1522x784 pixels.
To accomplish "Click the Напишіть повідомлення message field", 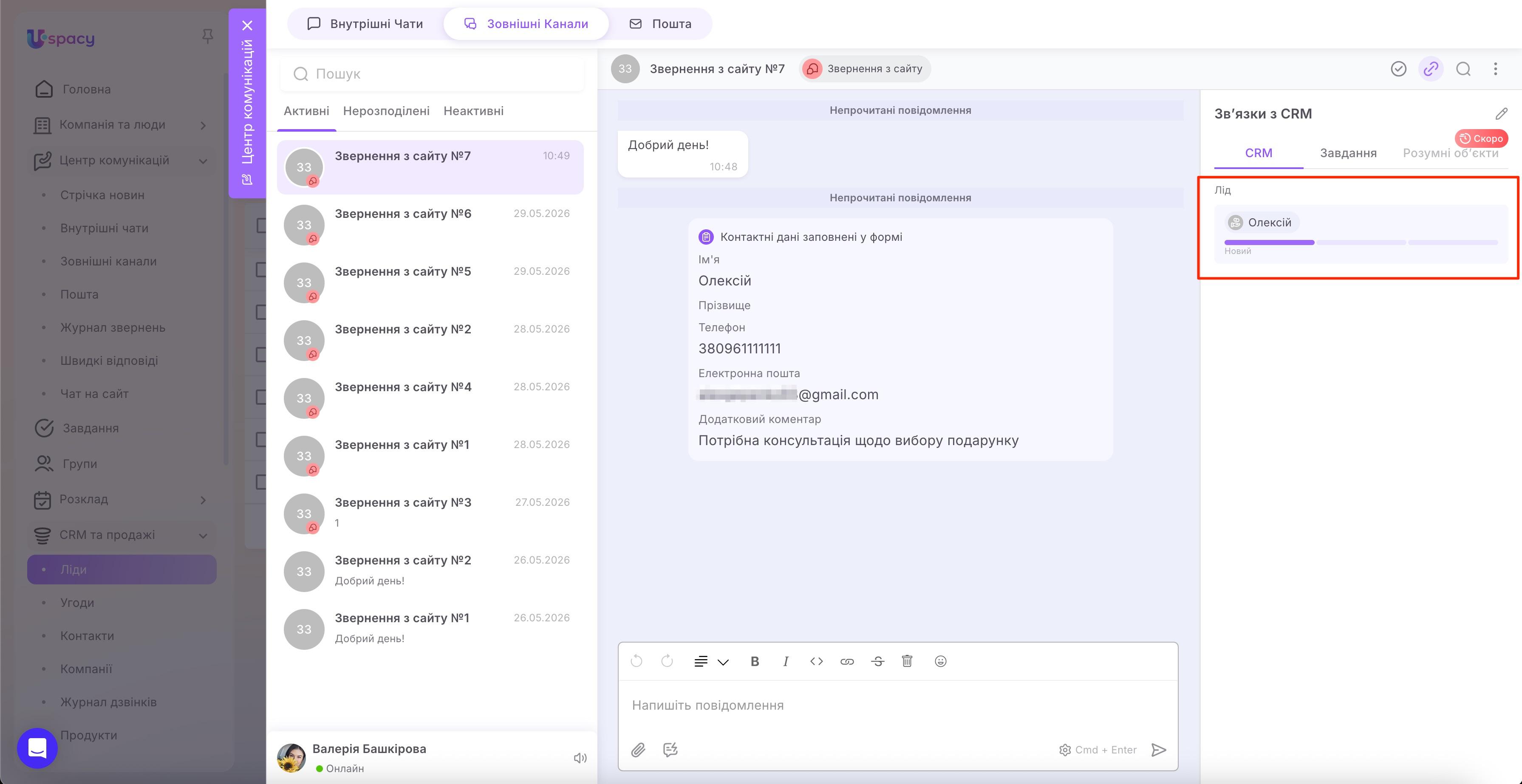I will coord(897,705).
